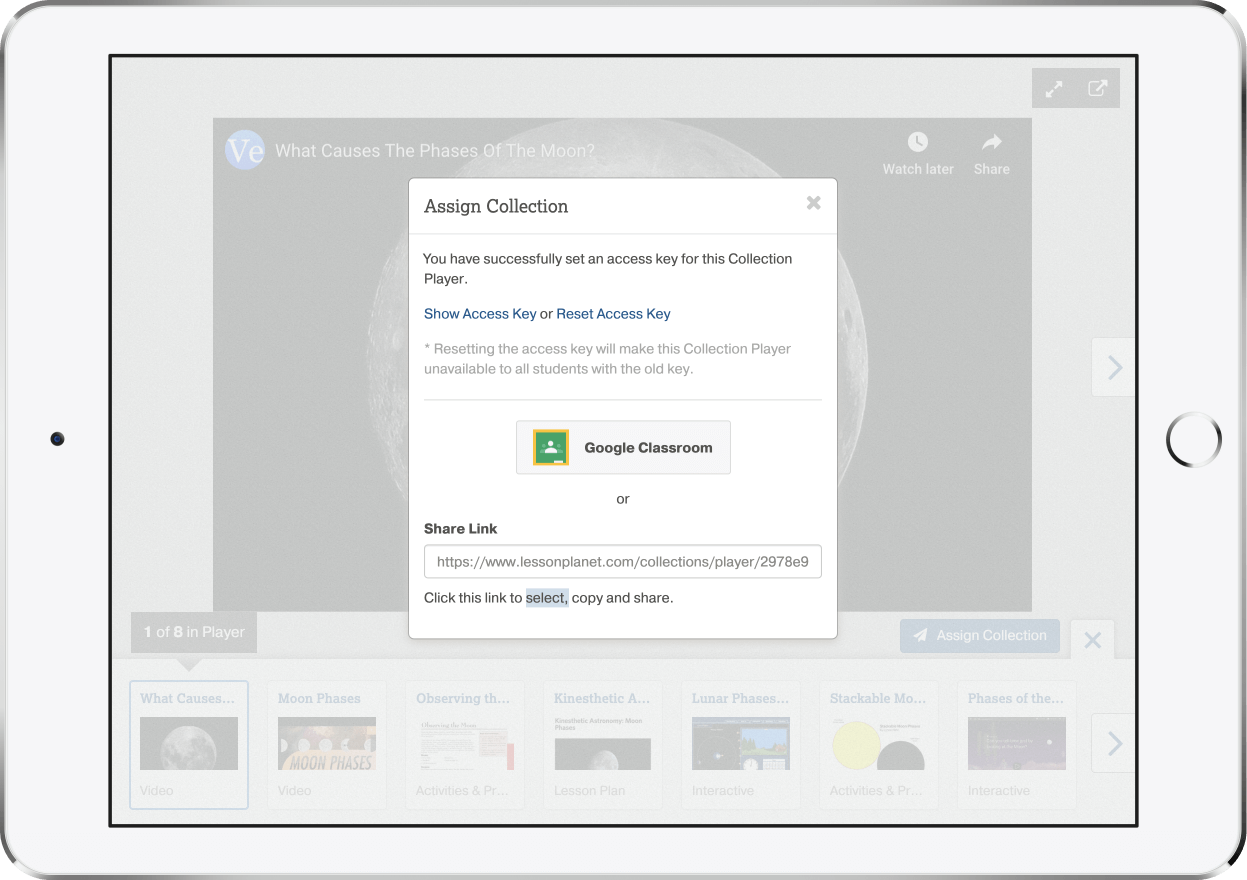Select the Share Link URL field

click(x=622, y=562)
